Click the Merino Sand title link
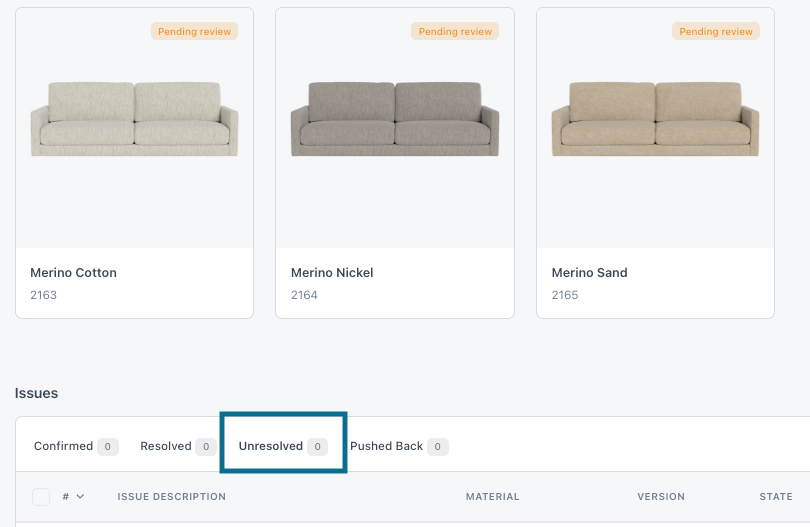Screen dimensions: 810x527 click(x=589, y=273)
